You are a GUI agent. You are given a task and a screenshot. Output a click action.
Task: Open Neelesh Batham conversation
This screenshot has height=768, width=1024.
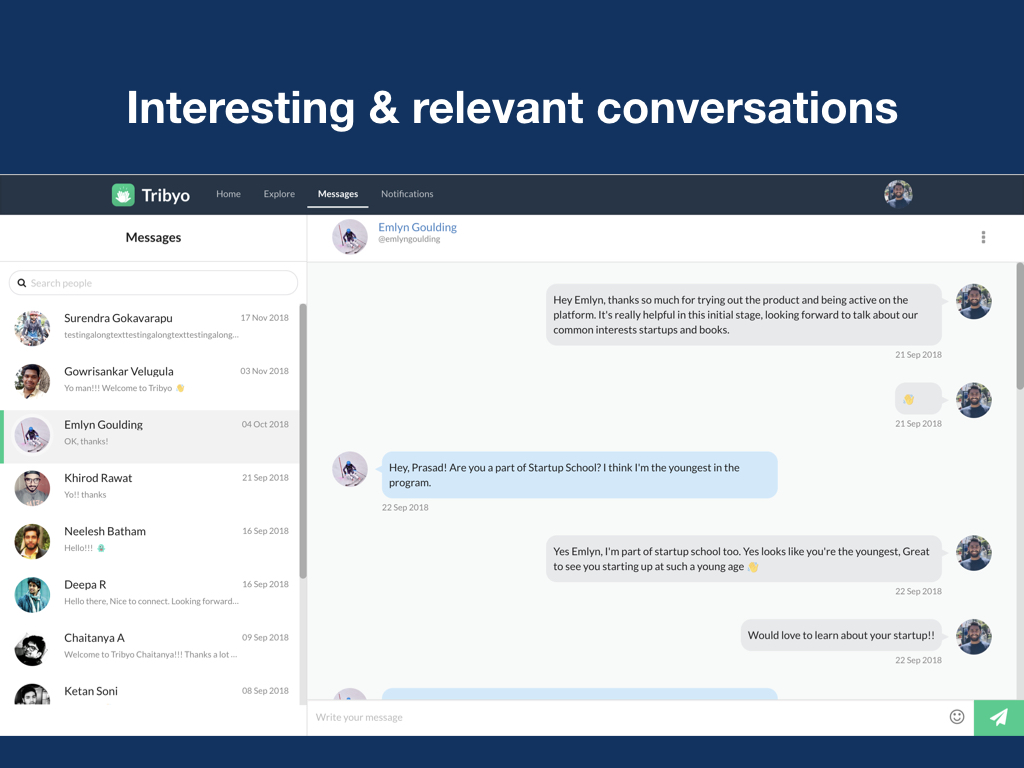pos(150,543)
